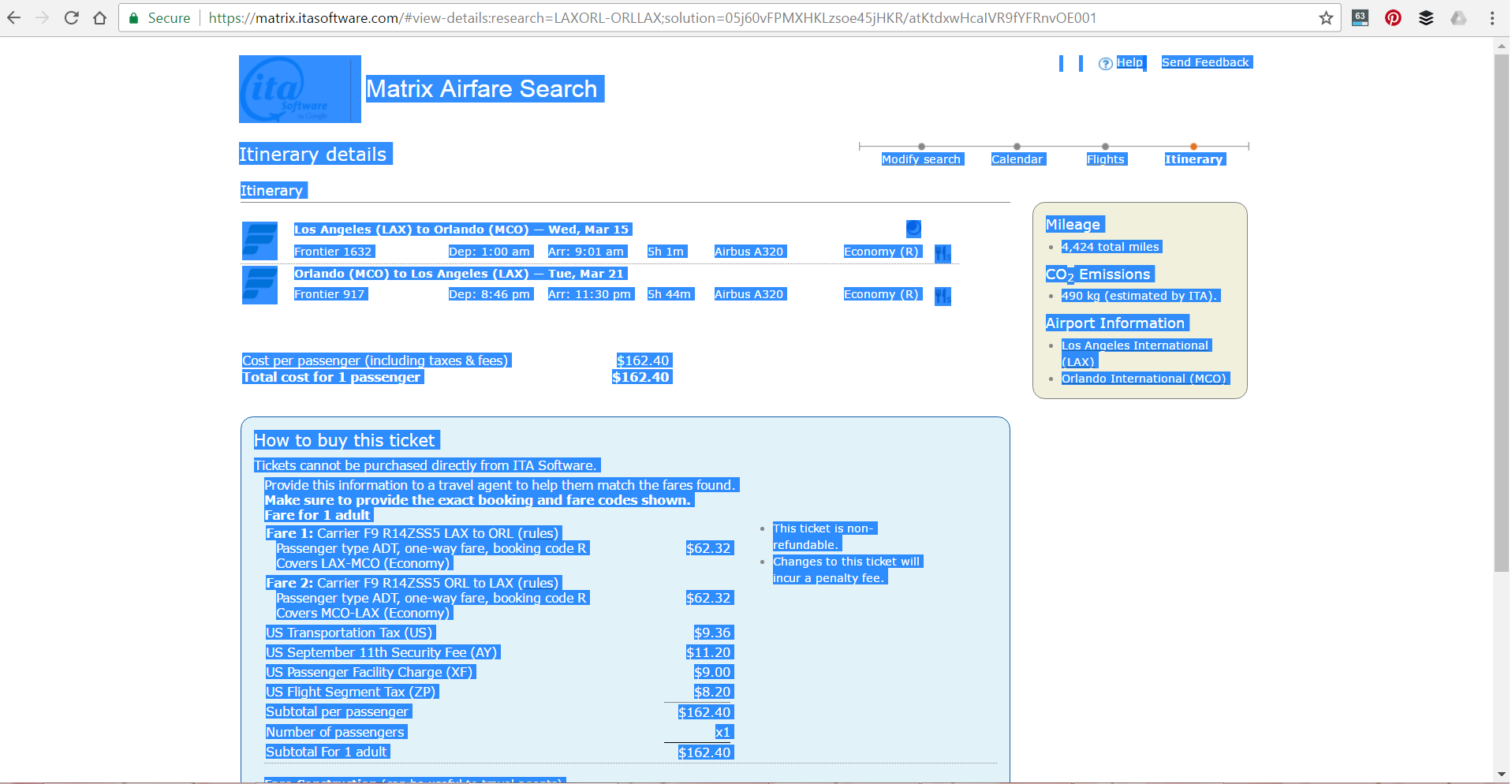Screen dimensions: 1512x784
Task: Open Chrome's three-dot menu
Action: 1494,17
